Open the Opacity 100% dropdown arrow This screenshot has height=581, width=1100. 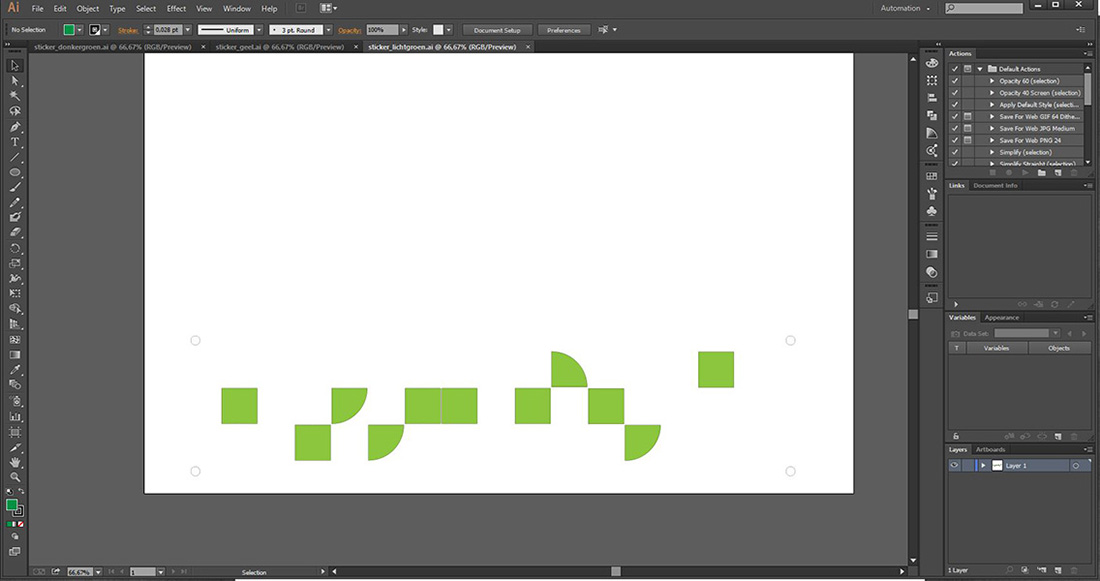[x=403, y=29]
